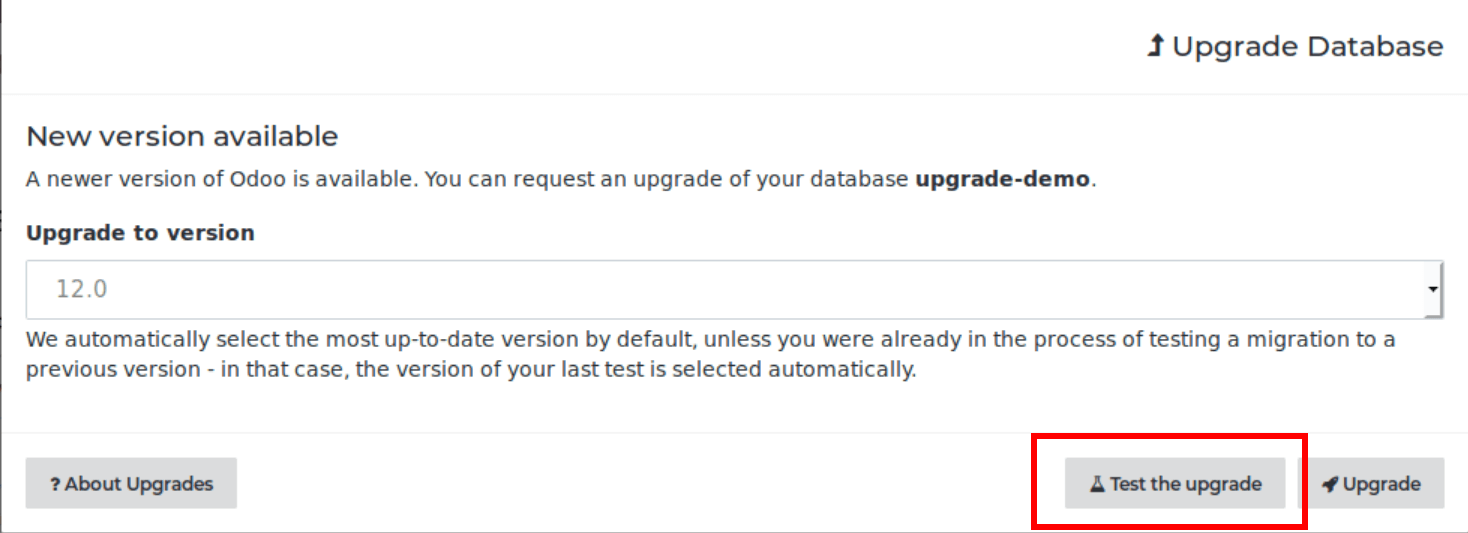1468x533 pixels.
Task: Open the About Upgrades help button
Action: [x=131, y=484]
